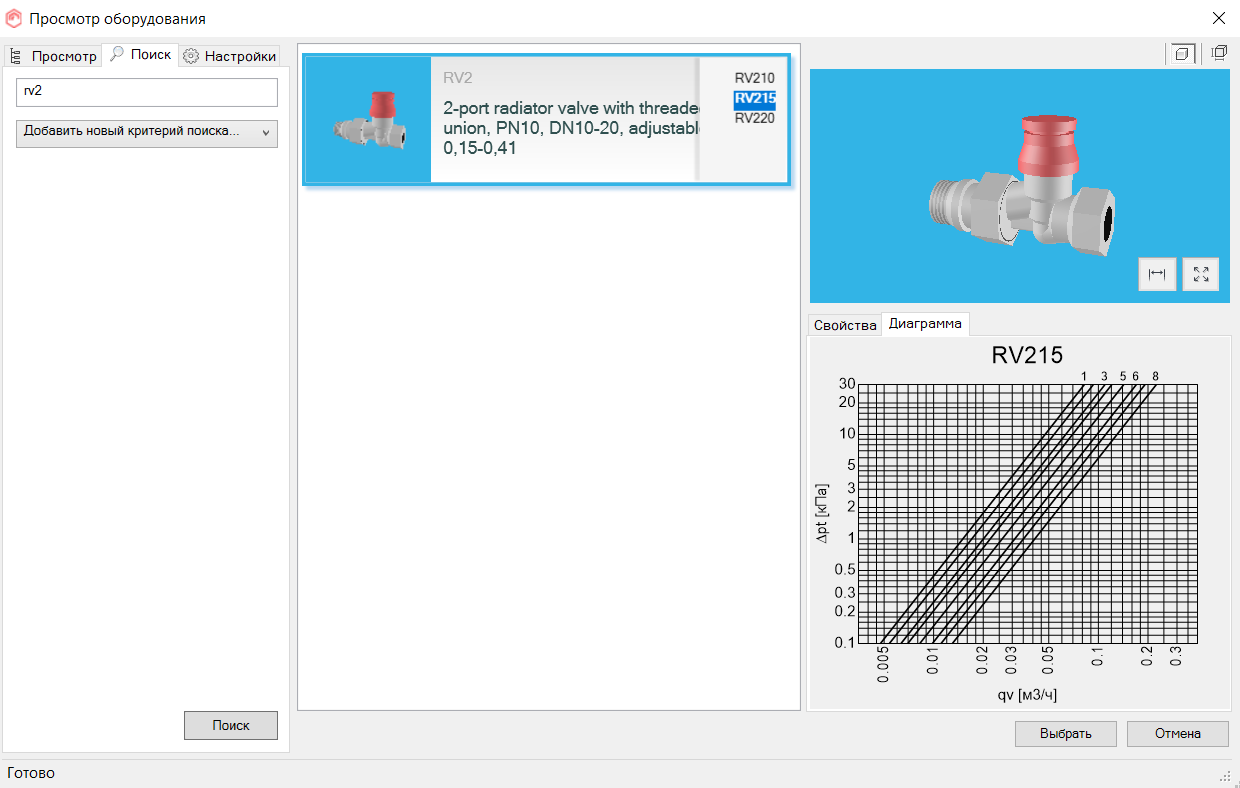
Task: Show dimensions with the width arrows icon
Action: tap(1157, 274)
